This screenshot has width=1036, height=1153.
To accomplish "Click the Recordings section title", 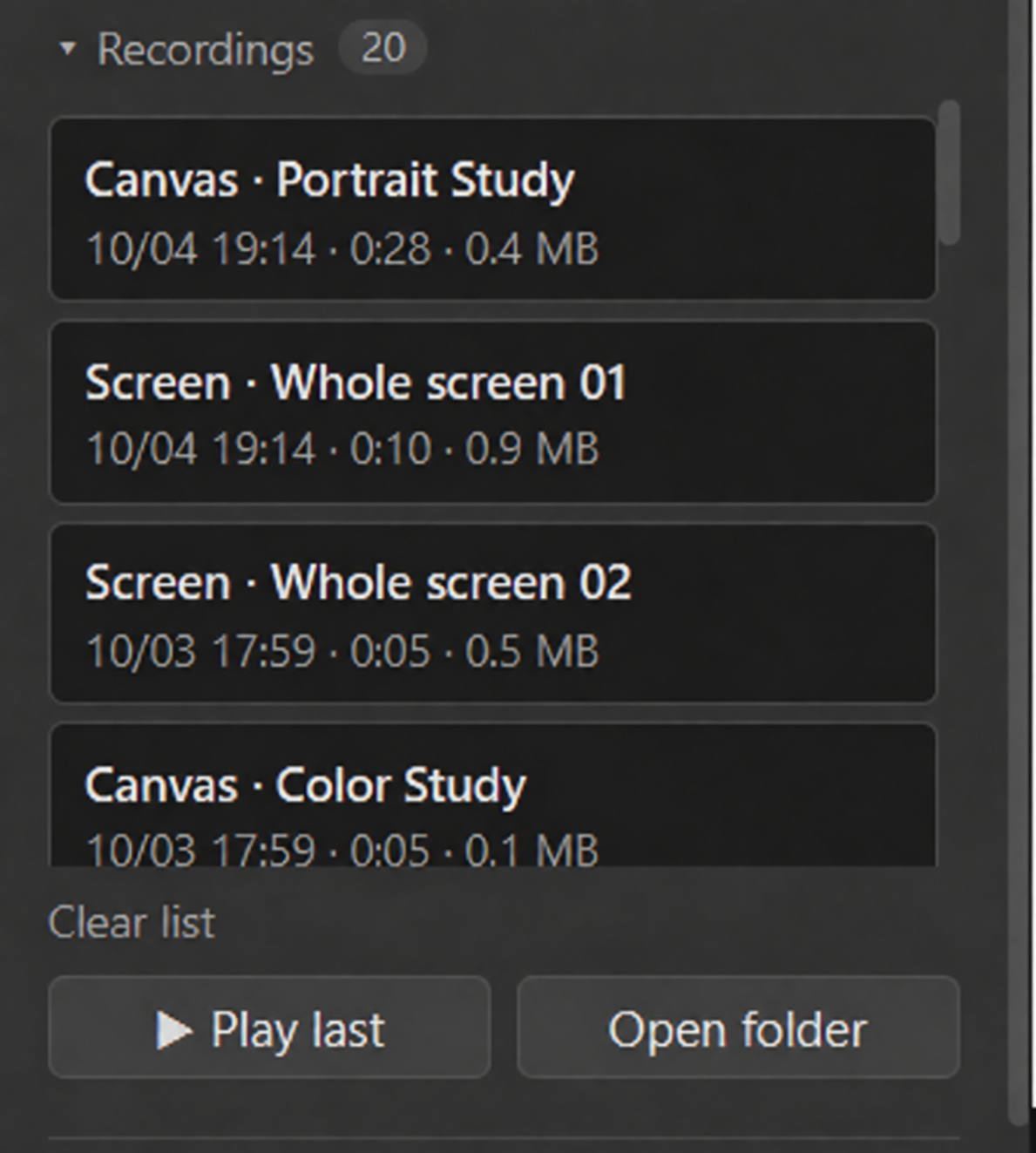I will (206, 50).
